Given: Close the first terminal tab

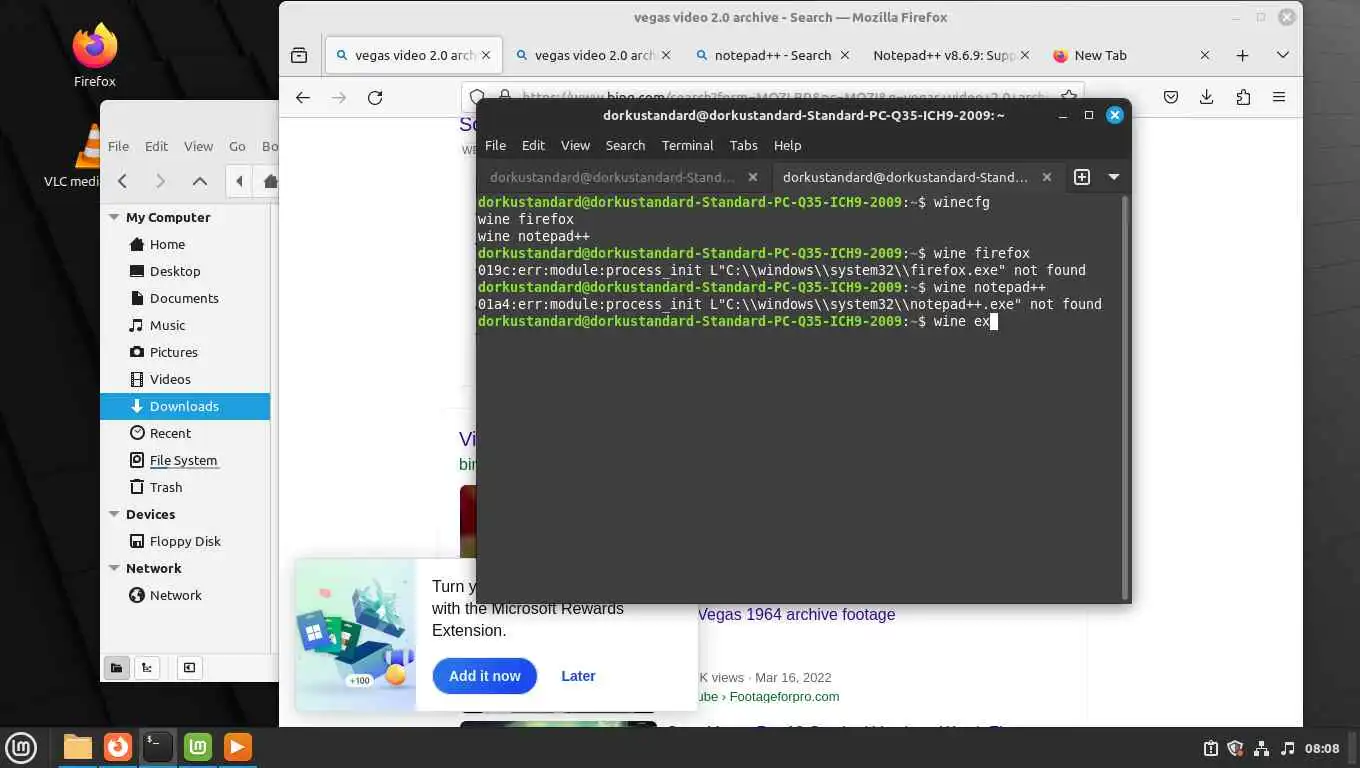Looking at the screenshot, I should [x=753, y=177].
